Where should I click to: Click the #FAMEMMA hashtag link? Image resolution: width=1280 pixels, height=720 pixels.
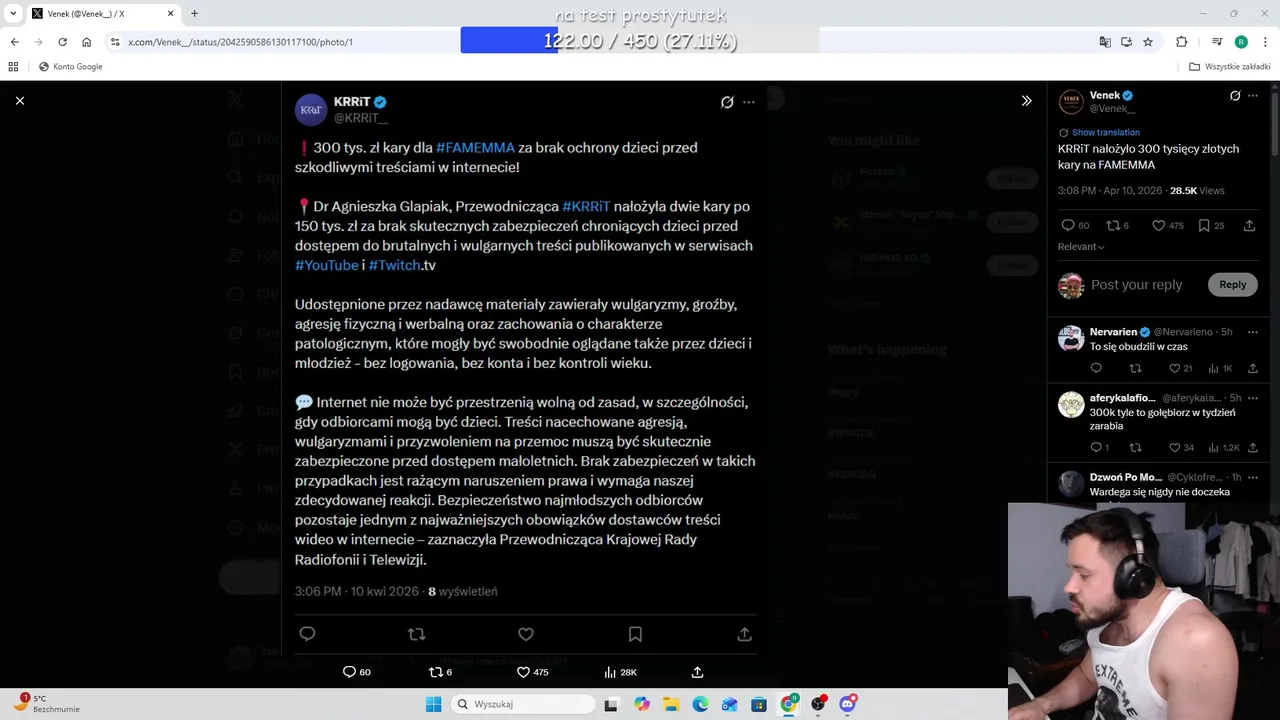click(x=475, y=147)
